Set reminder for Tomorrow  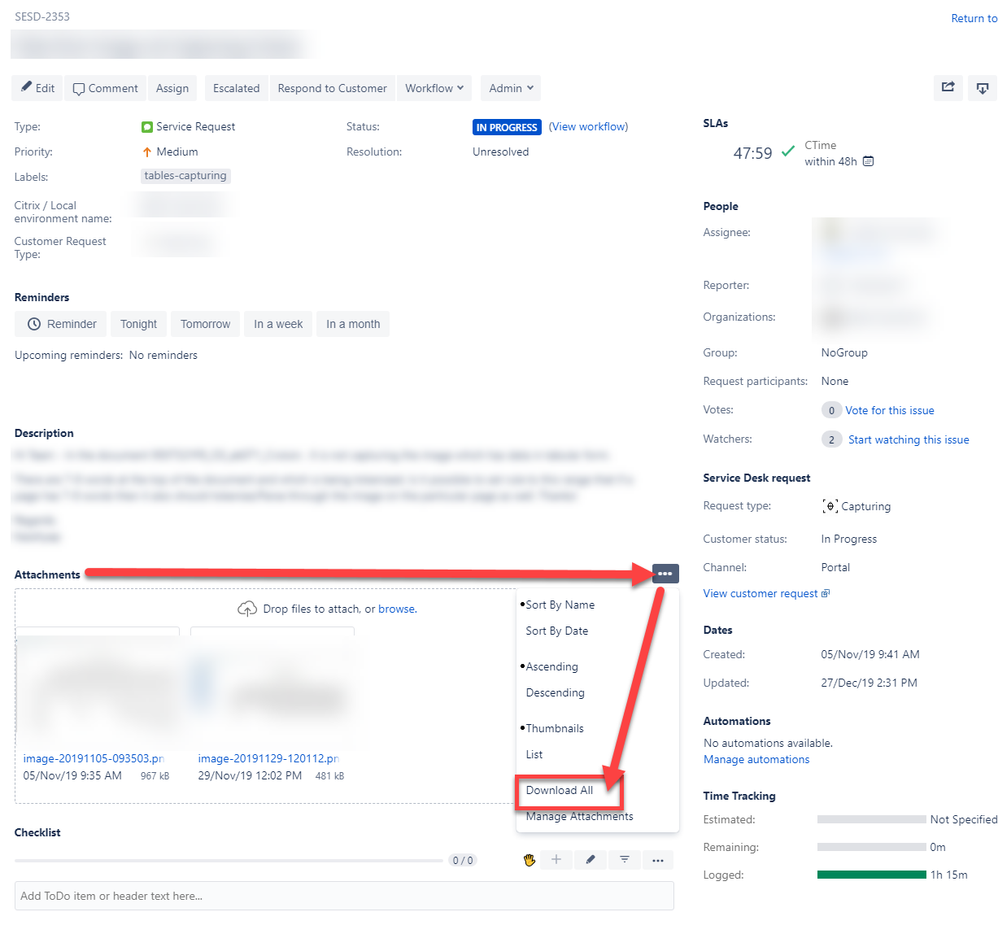[x=206, y=324]
